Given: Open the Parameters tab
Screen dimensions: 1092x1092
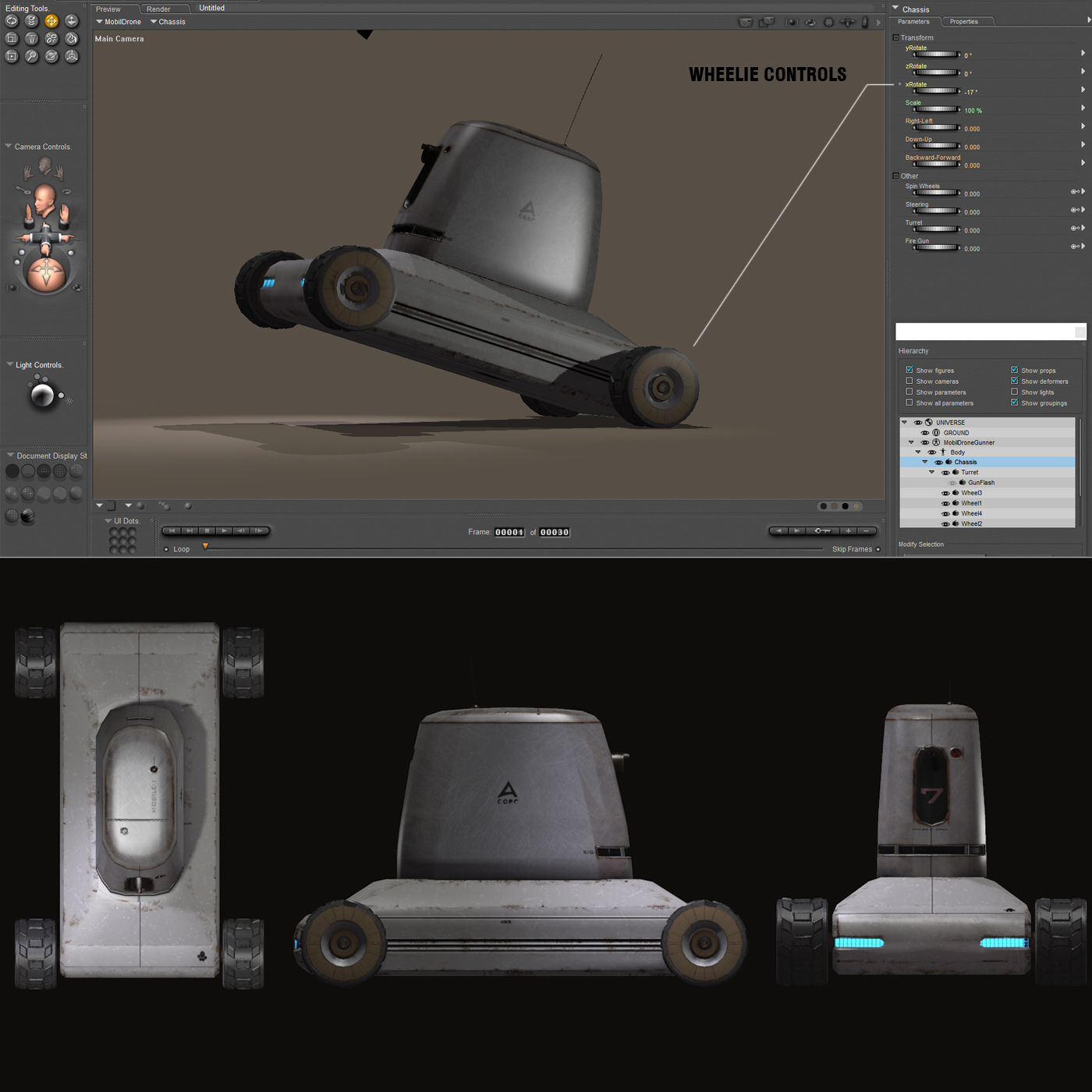Looking at the screenshot, I should click(913, 22).
